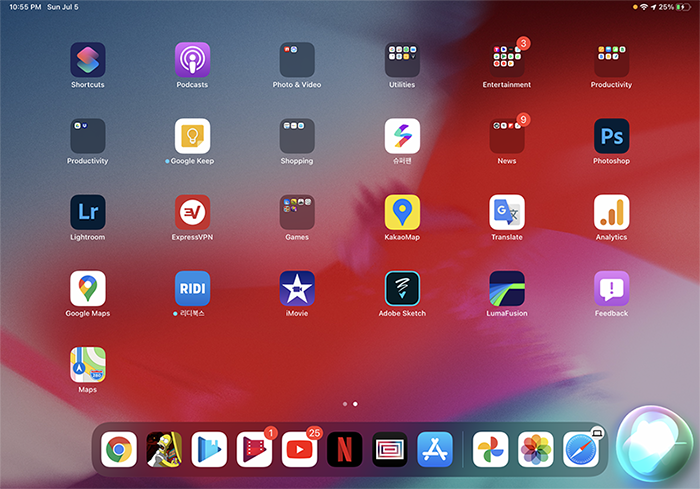Tap the date Sun Jul 5
Screen dimensions: 700x489
63,7
